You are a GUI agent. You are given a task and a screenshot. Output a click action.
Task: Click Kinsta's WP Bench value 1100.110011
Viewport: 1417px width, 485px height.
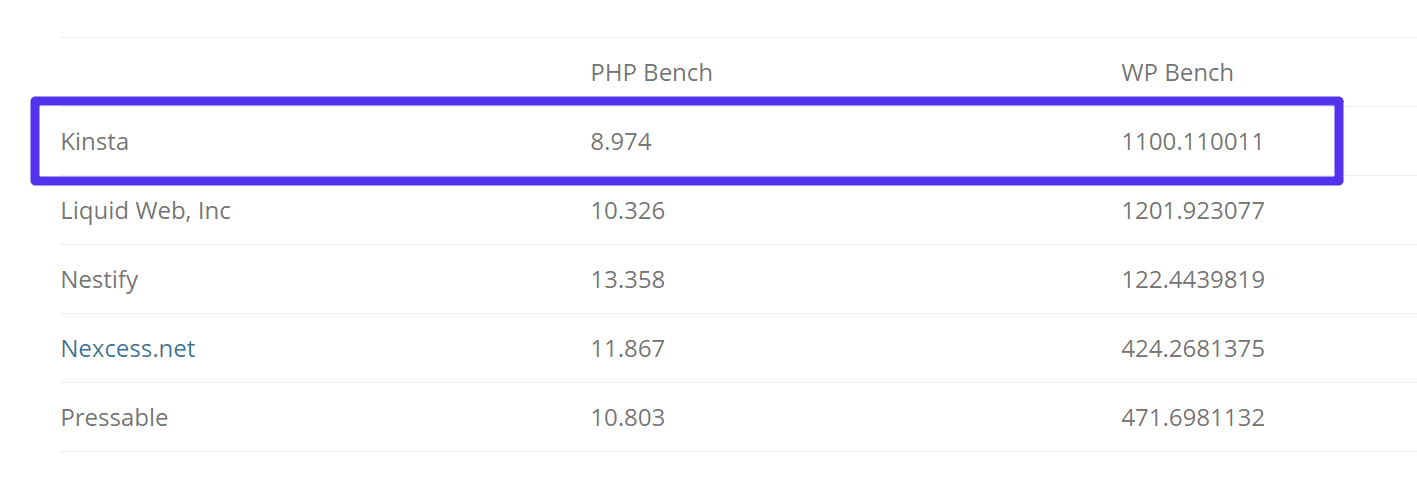(1192, 142)
